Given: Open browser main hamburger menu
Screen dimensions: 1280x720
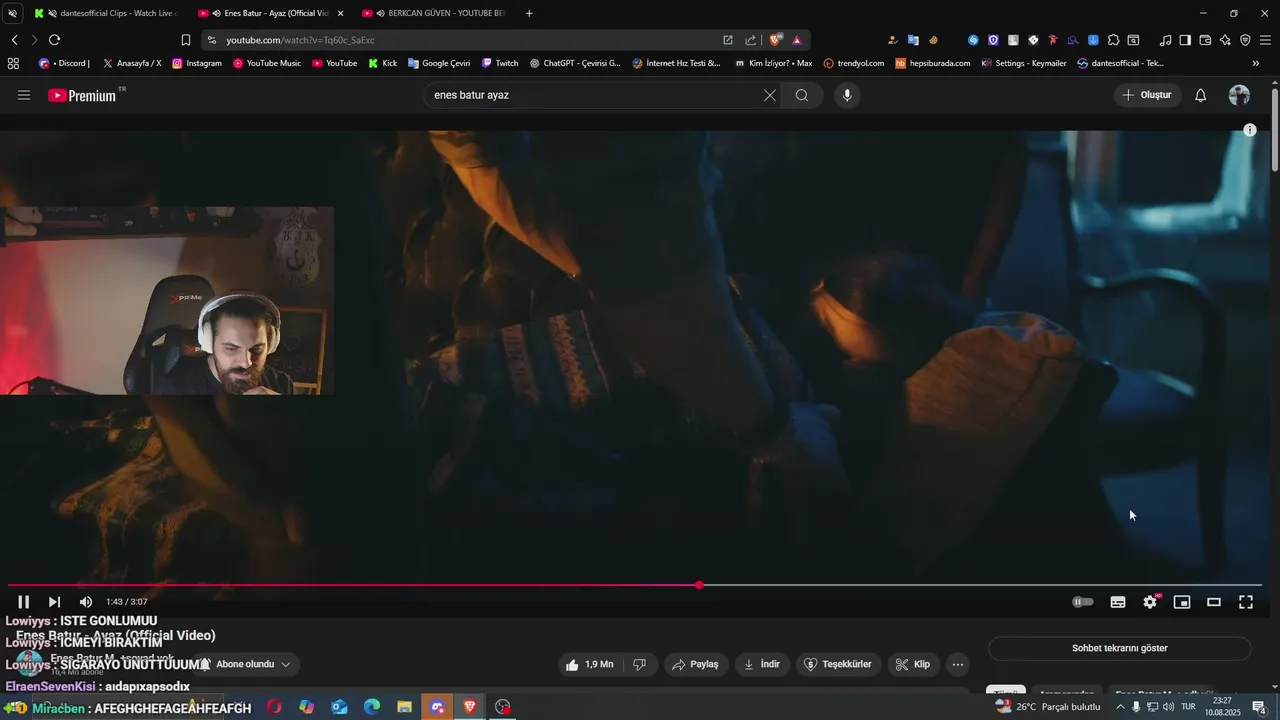Looking at the screenshot, I should point(1265,40).
